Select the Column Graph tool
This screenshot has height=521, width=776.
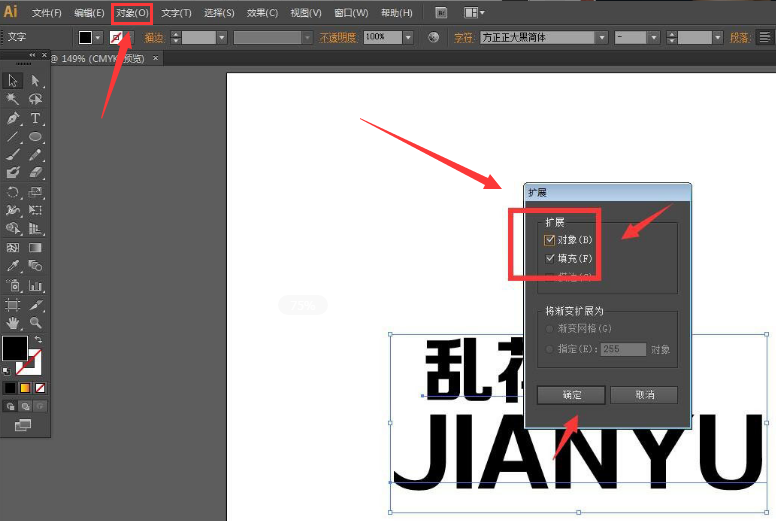35,285
